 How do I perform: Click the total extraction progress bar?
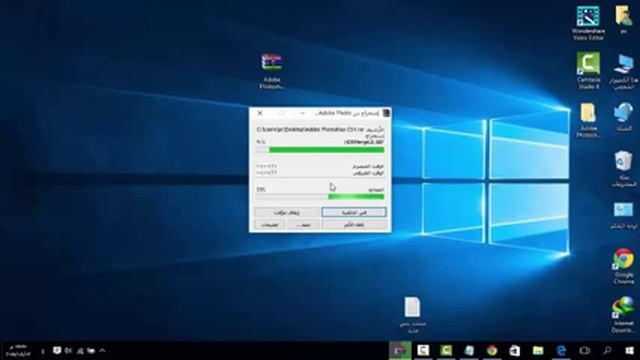point(320,197)
